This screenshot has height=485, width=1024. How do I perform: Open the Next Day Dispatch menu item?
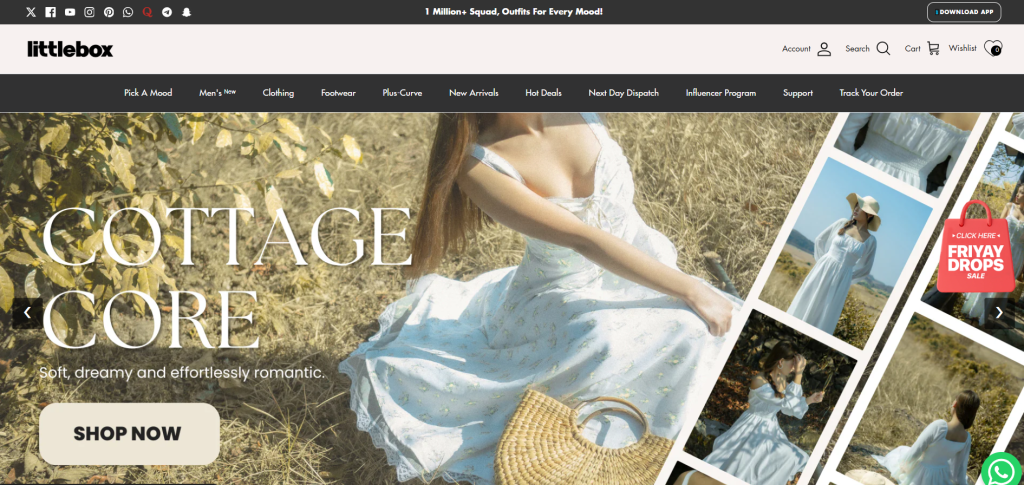(624, 93)
